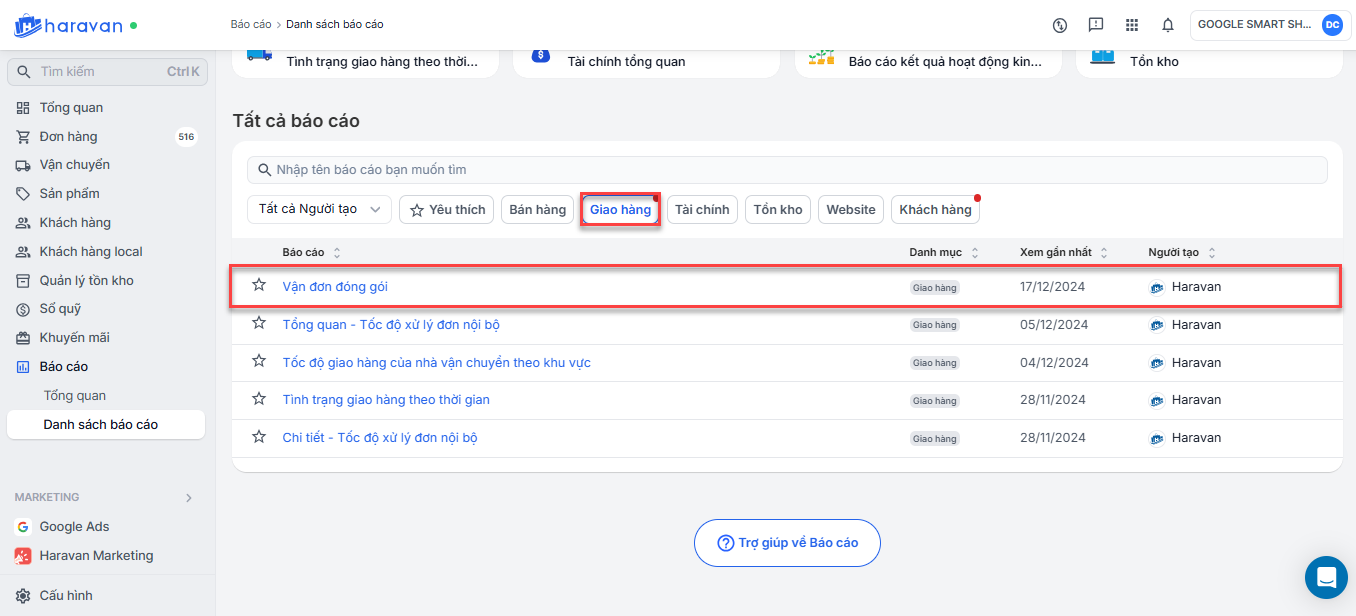Click the Google Ads icon in sidebar
The image size is (1356, 616).
coord(23,527)
